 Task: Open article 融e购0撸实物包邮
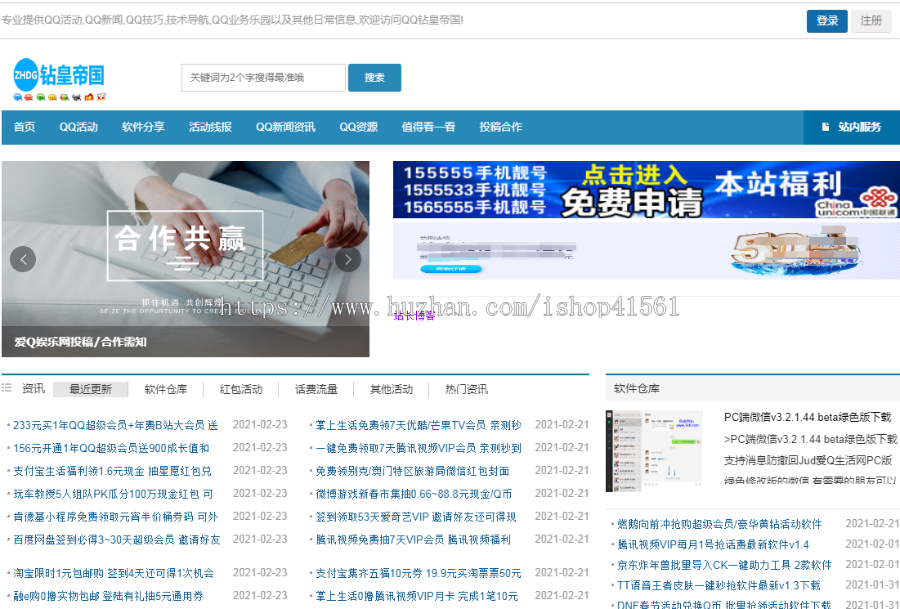coord(108,596)
